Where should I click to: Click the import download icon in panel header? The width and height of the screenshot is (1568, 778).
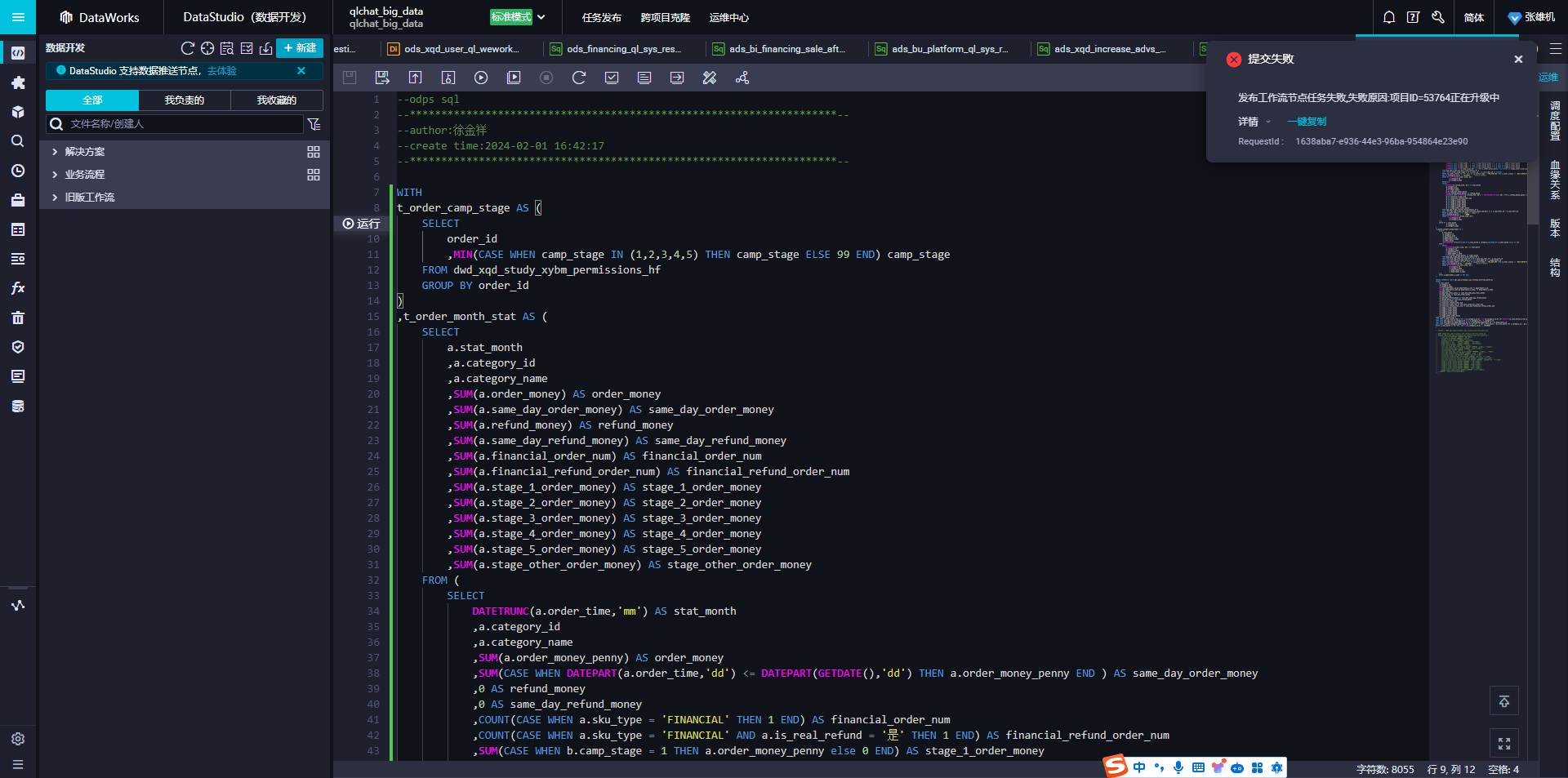tap(266, 48)
